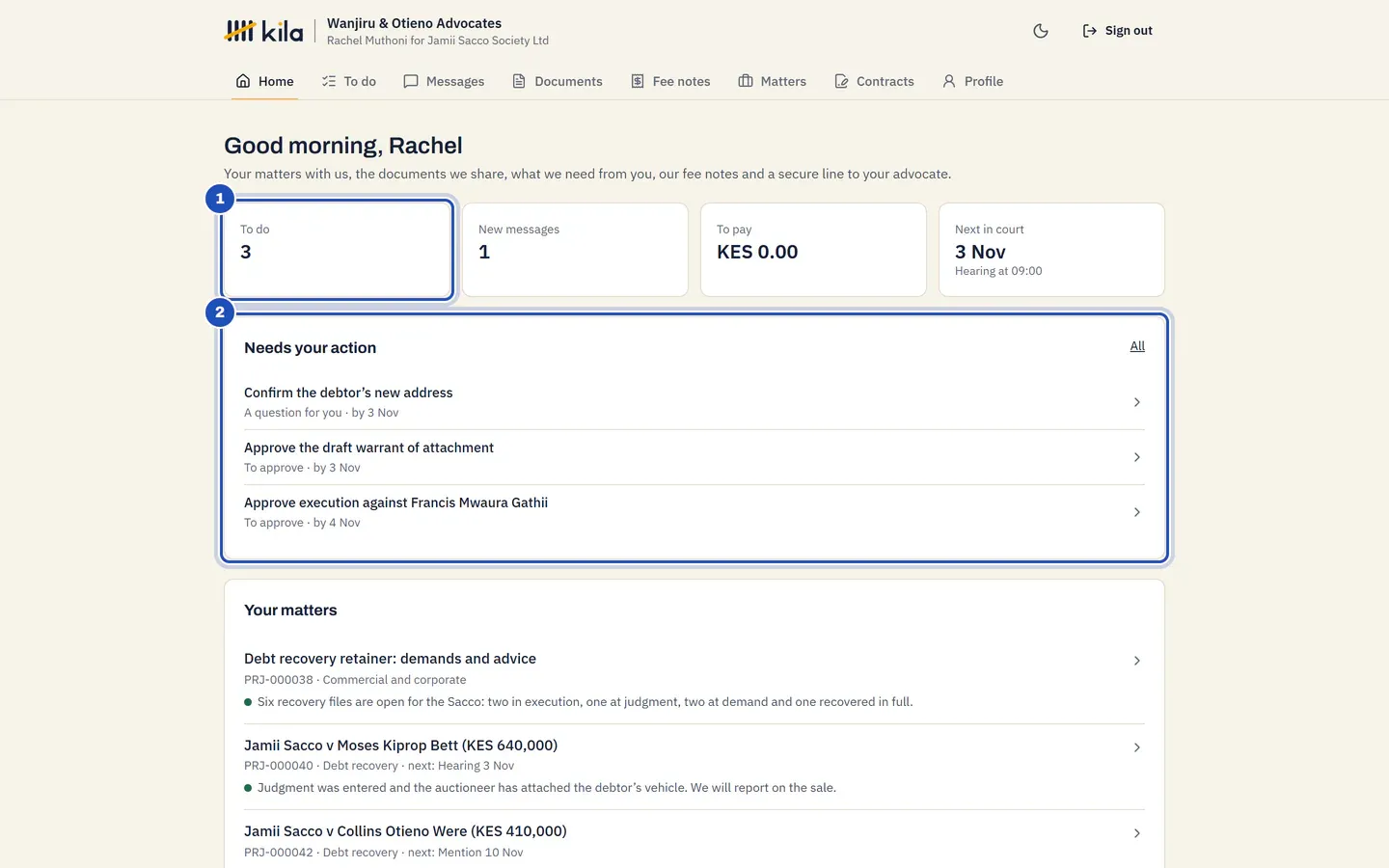This screenshot has height=868, width=1389.
Task: Go to the Contracts tab
Action: tap(874, 81)
